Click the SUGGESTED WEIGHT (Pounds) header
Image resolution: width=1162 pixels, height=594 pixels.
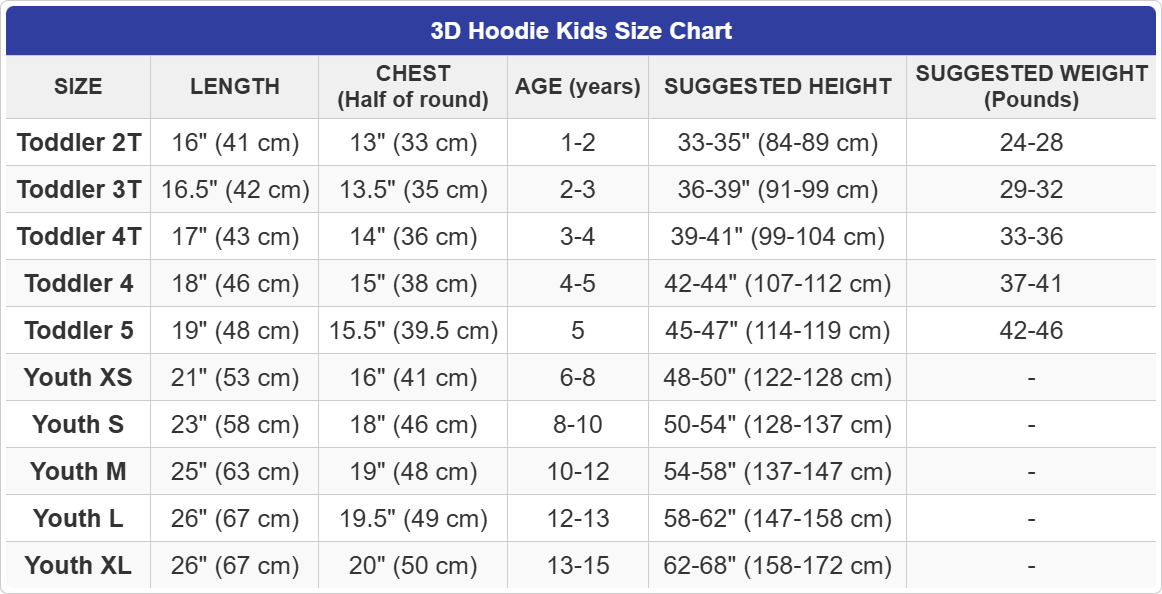click(1031, 87)
